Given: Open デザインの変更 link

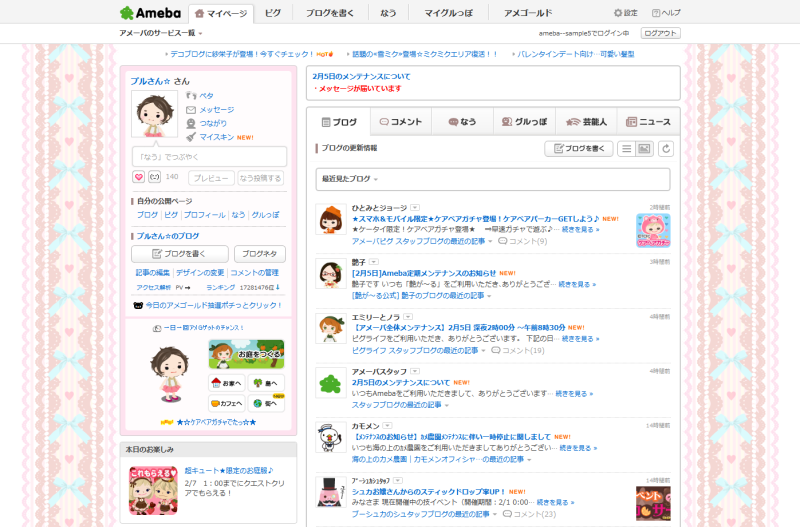Looking at the screenshot, I should (x=200, y=272).
